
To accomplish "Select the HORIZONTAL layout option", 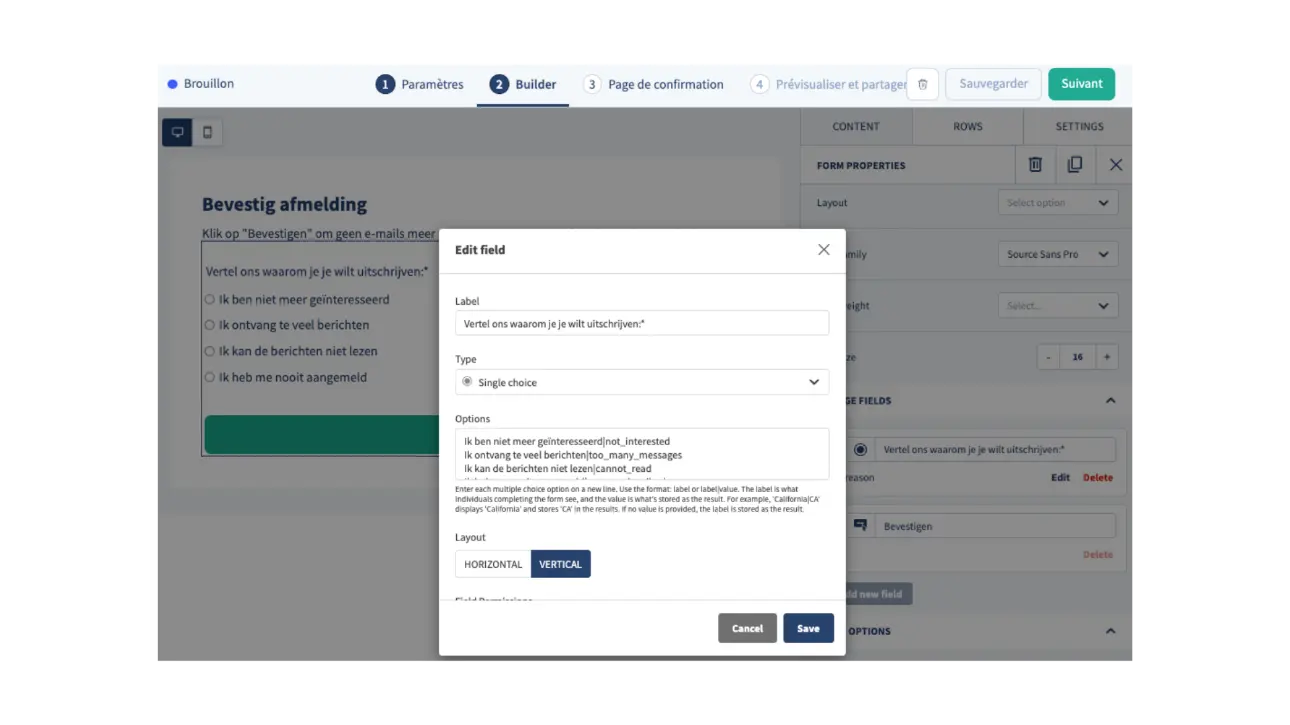I will coord(493,564).
